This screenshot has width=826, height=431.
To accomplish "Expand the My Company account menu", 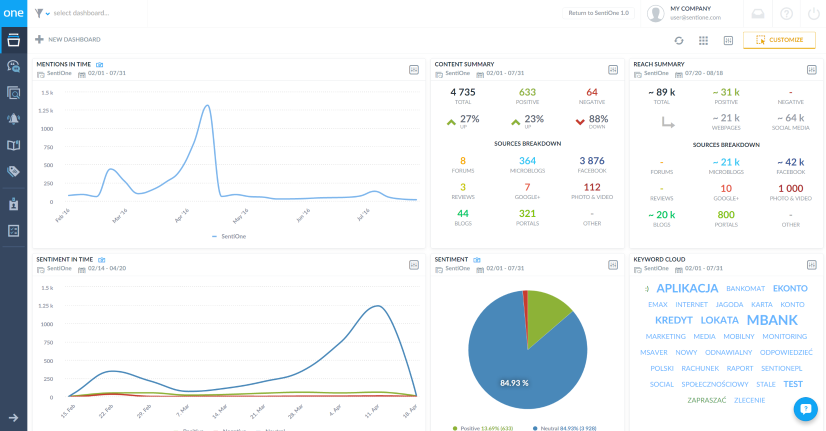I will (690, 13).
